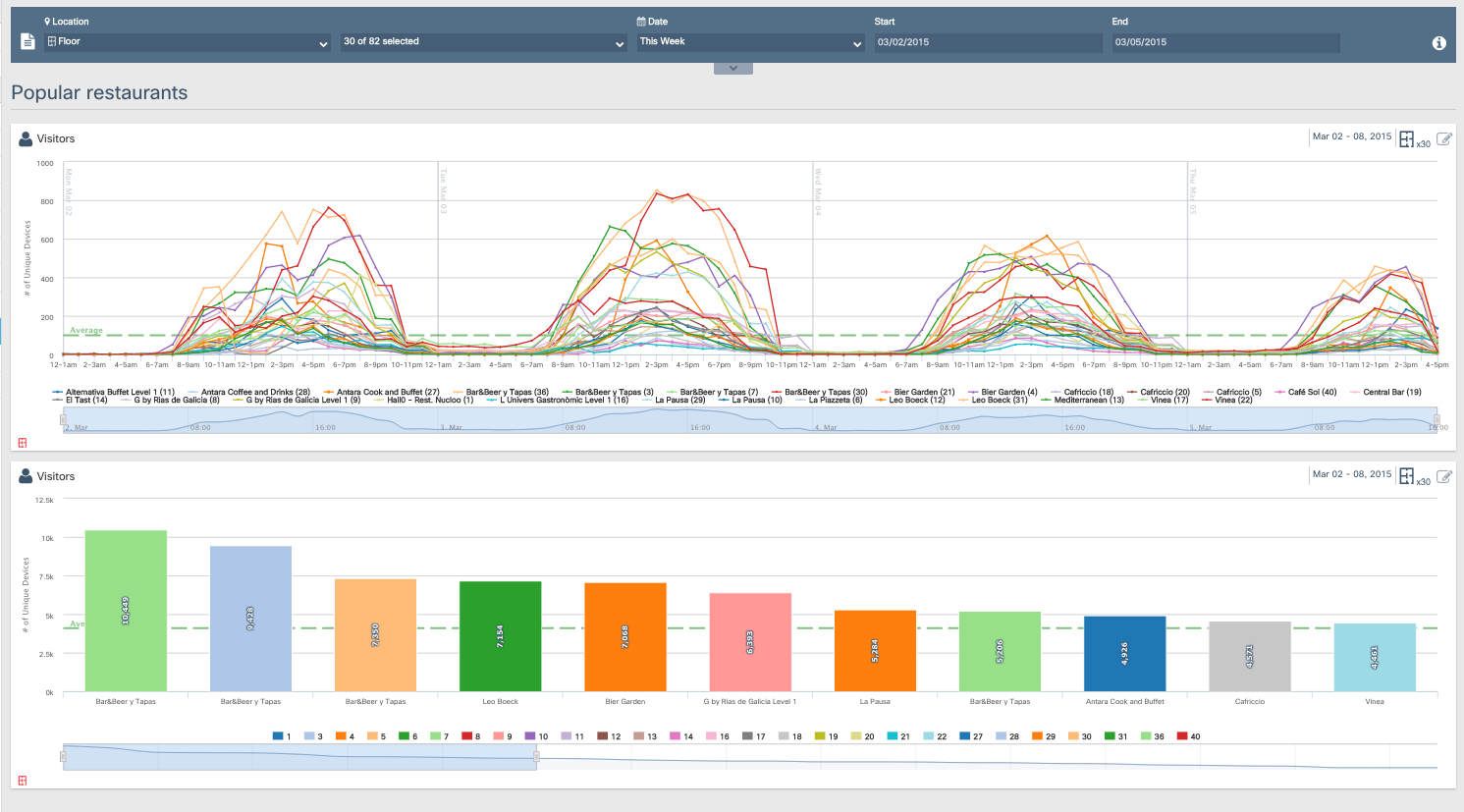The height and width of the screenshot is (812, 1464).
Task: Open the Floor location type dropdown
Action: pyautogui.click(x=187, y=42)
